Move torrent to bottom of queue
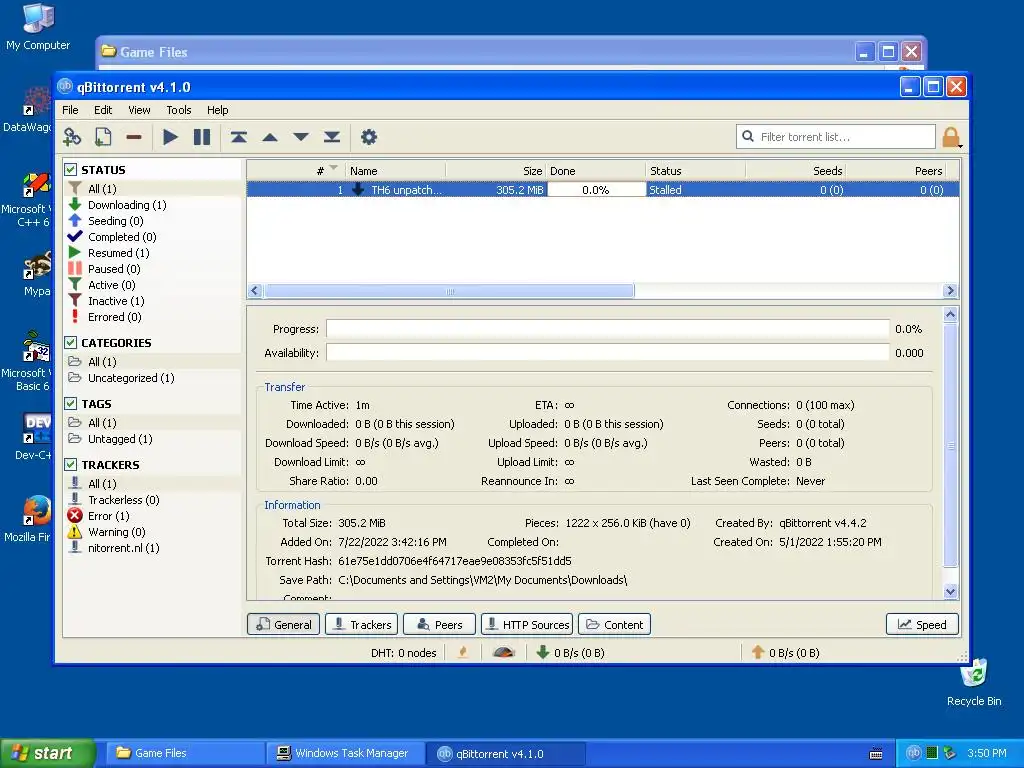Viewport: 1024px width, 768px height. point(332,137)
